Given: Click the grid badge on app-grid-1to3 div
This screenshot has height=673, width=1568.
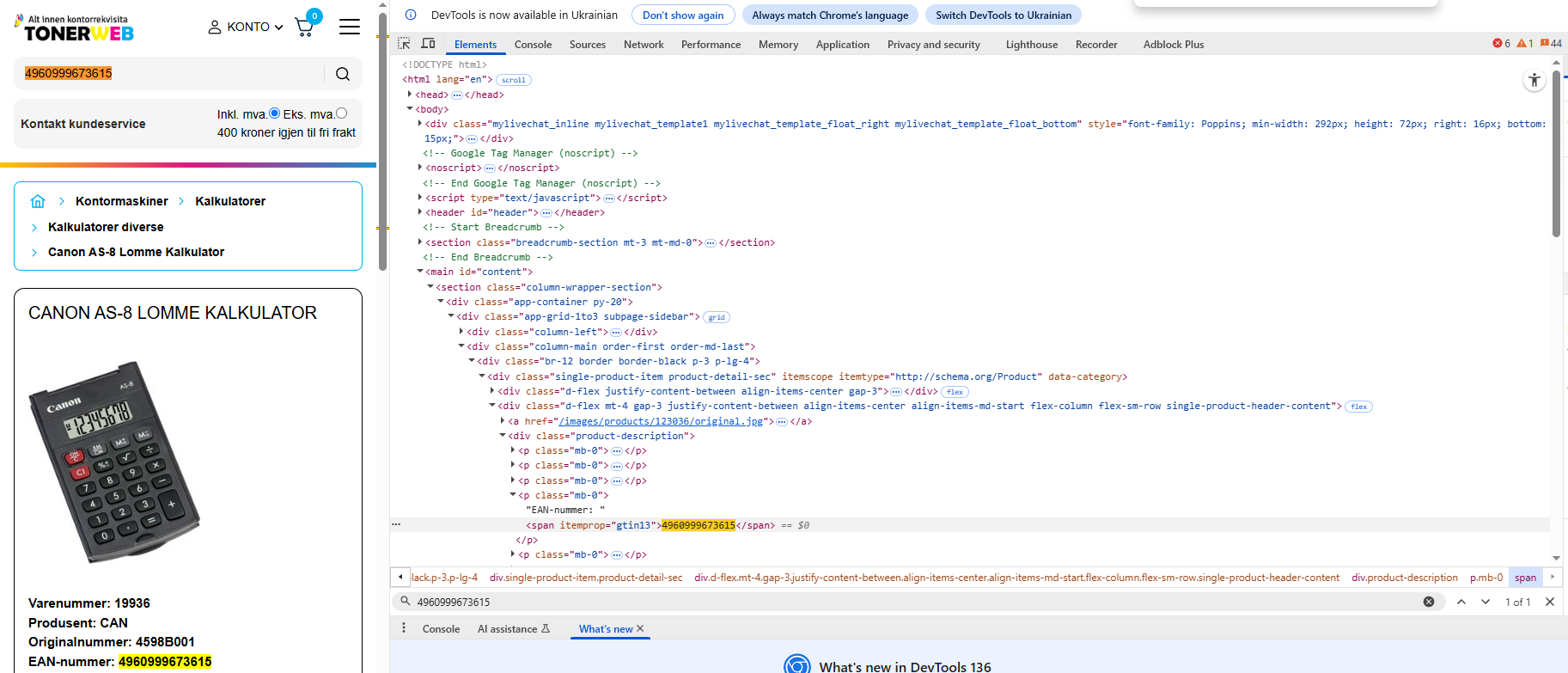Looking at the screenshot, I should (x=717, y=317).
